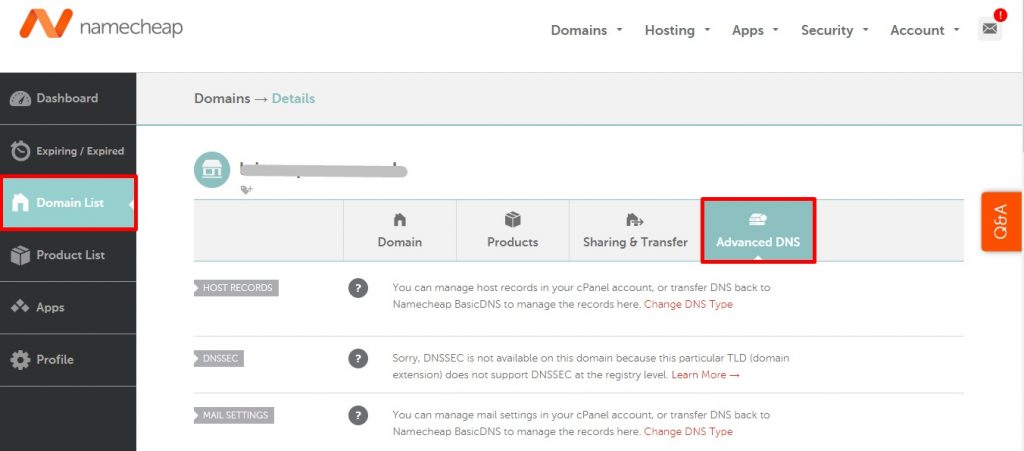Open Profile in the sidebar
This screenshot has height=451, width=1024.
pyautogui.click(x=68, y=360)
